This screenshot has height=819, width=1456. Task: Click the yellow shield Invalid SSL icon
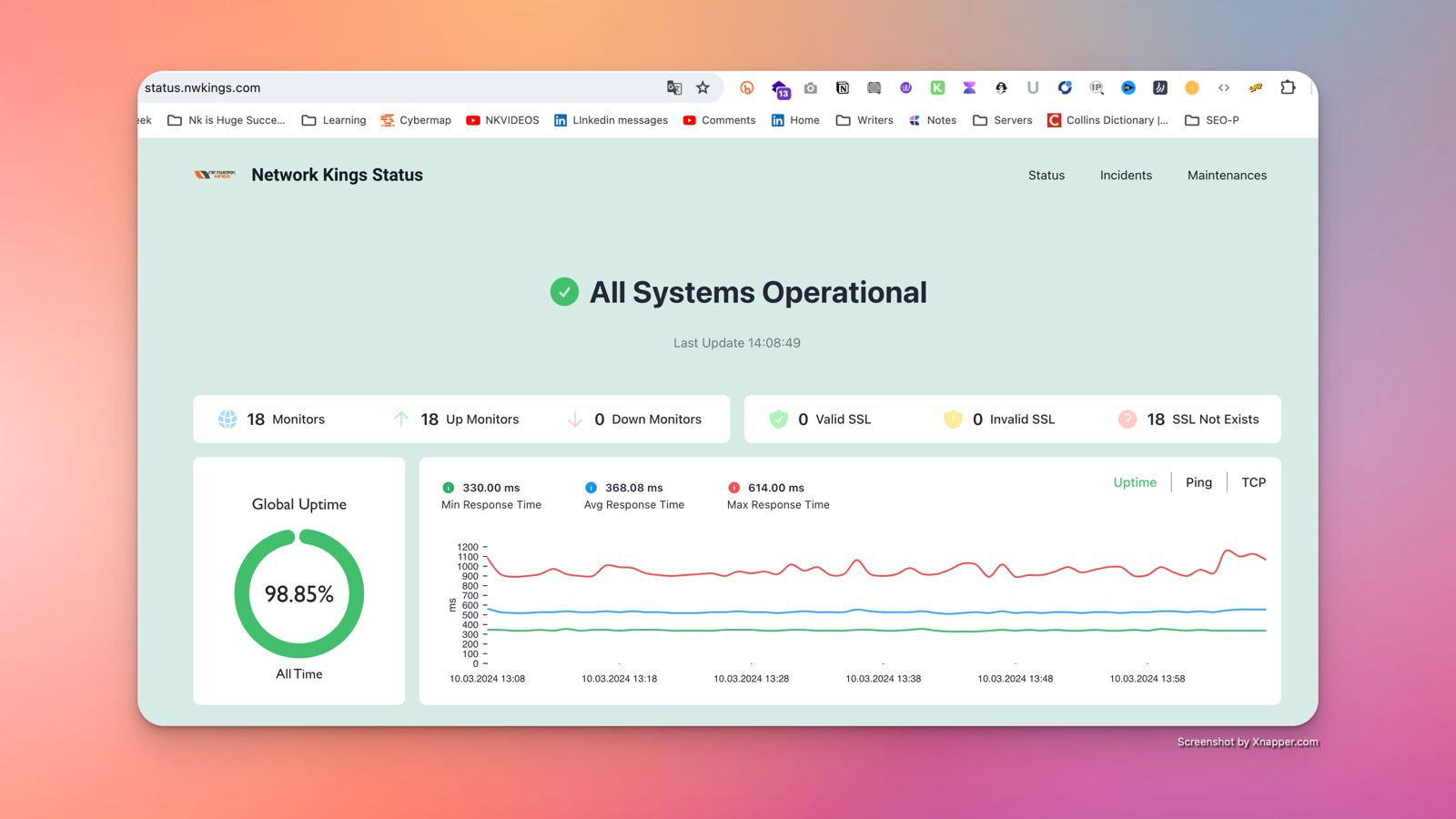953,419
